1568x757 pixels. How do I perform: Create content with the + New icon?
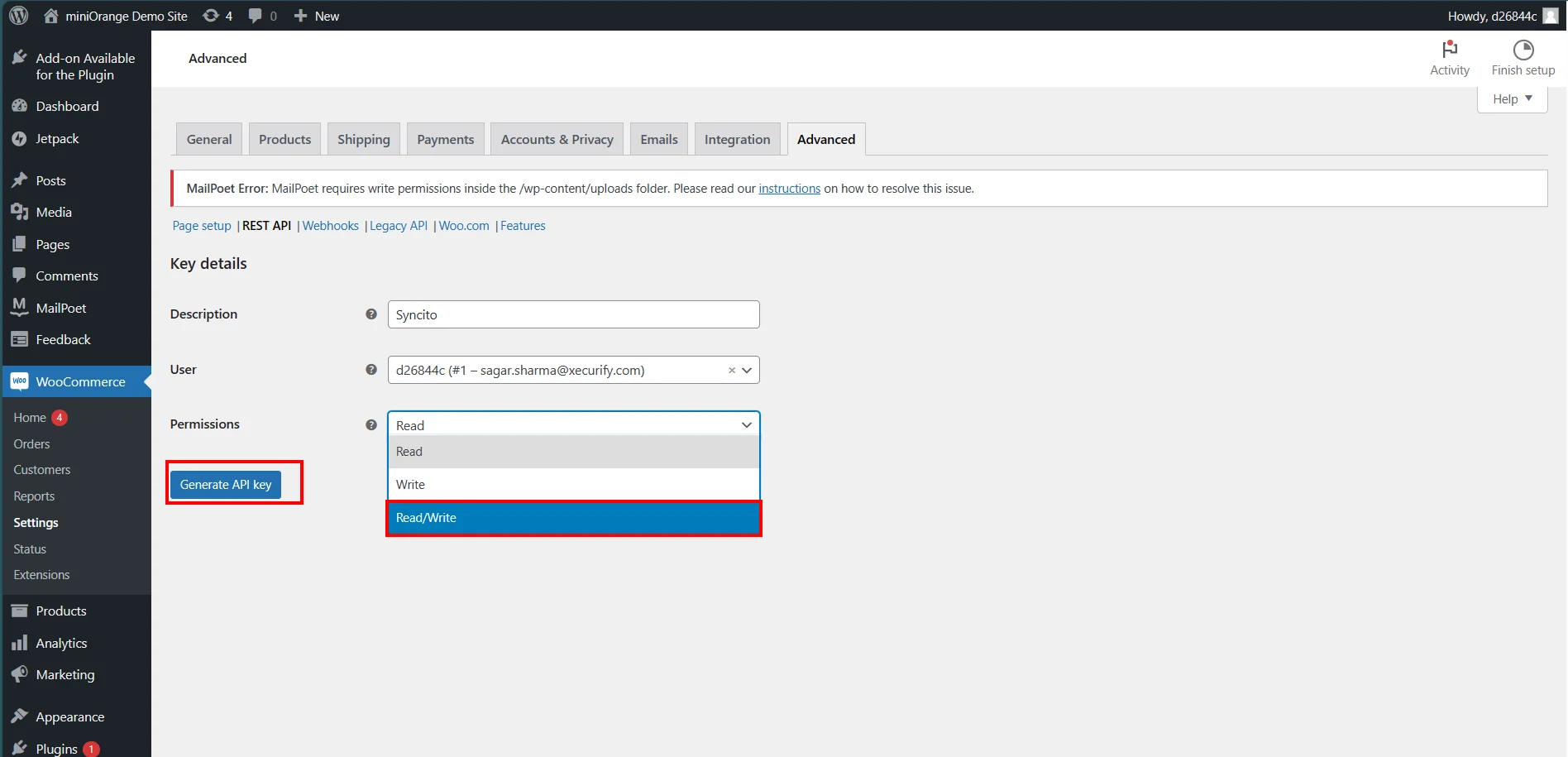point(300,15)
